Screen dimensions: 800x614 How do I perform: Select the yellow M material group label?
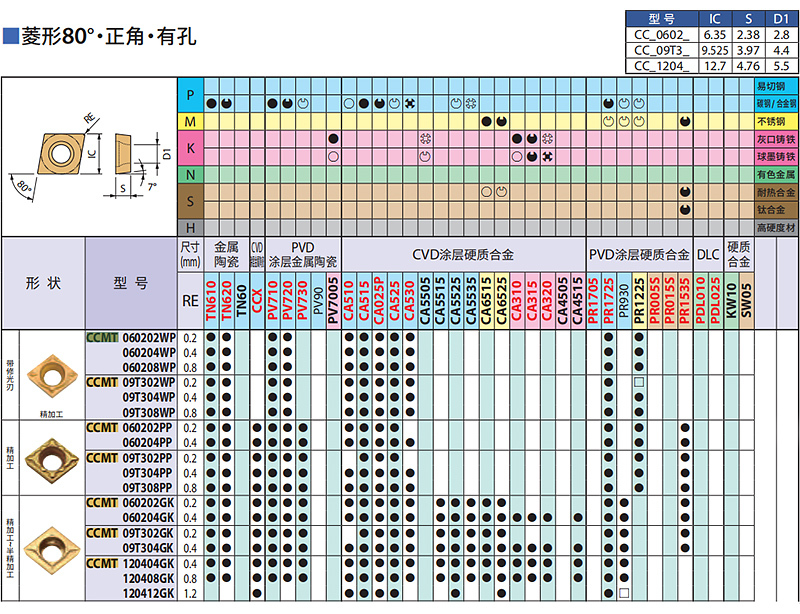[190, 121]
